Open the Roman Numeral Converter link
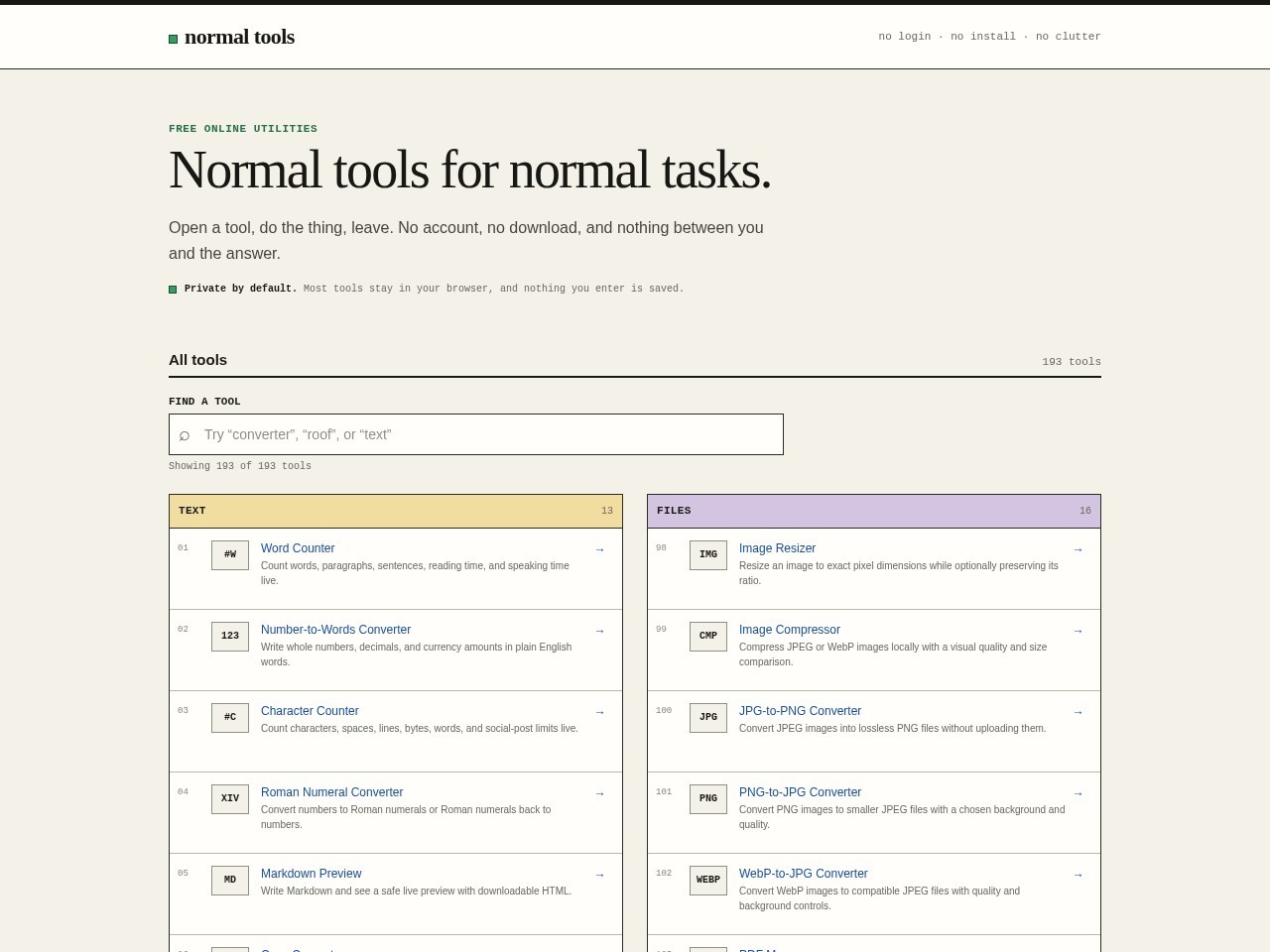 [x=331, y=792]
